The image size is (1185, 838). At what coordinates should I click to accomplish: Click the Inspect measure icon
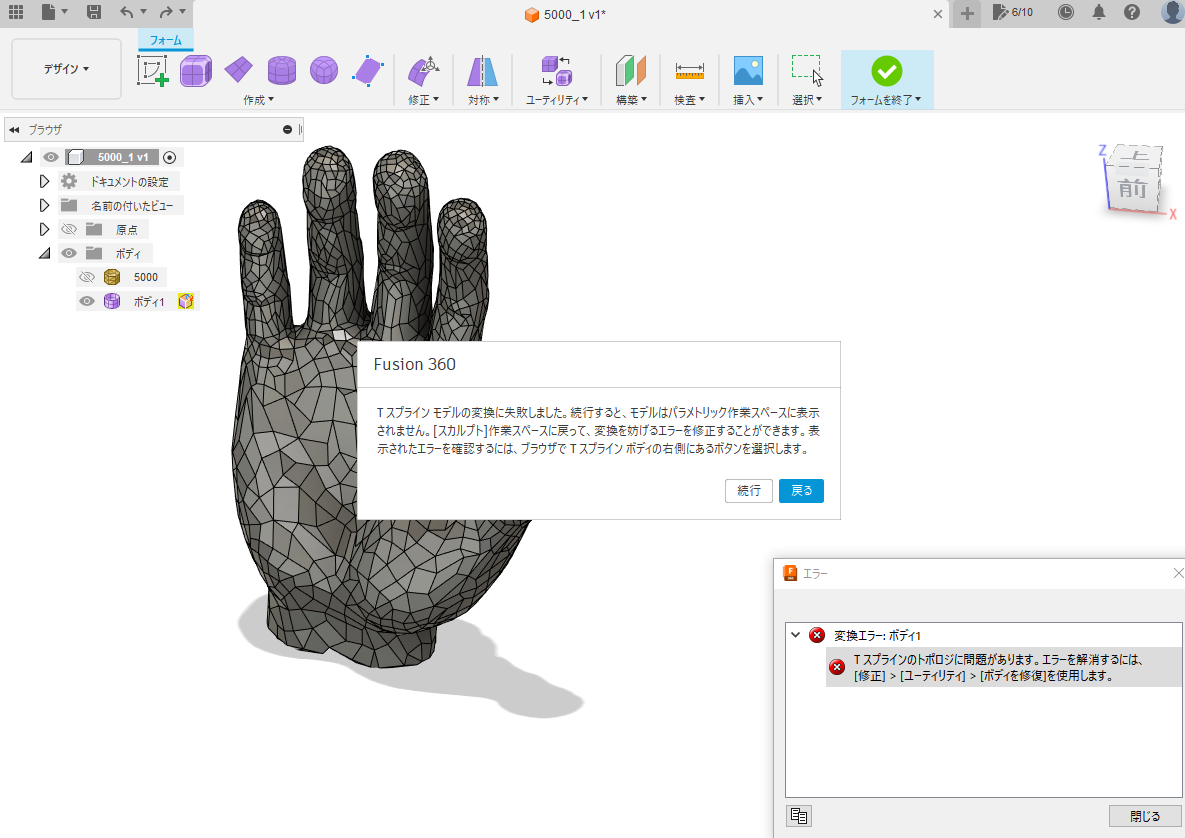[689, 70]
